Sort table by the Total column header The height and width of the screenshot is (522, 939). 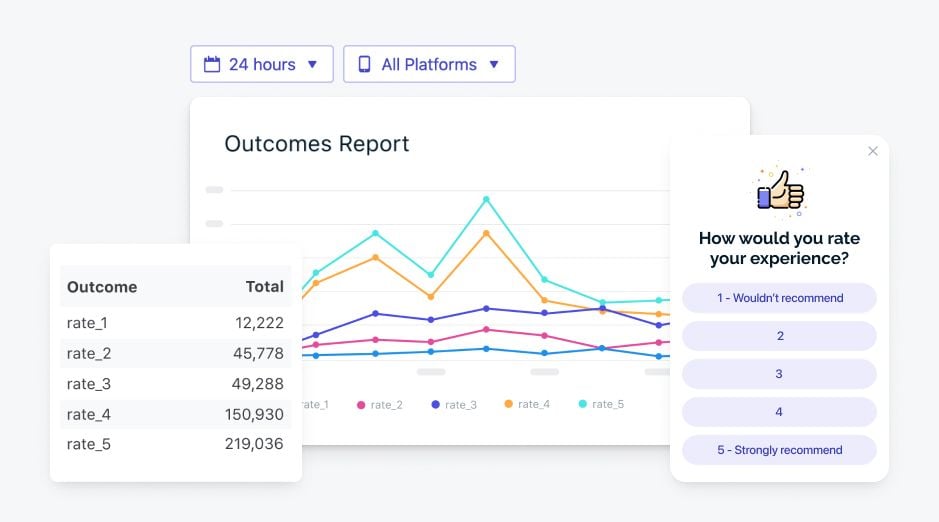(x=265, y=287)
